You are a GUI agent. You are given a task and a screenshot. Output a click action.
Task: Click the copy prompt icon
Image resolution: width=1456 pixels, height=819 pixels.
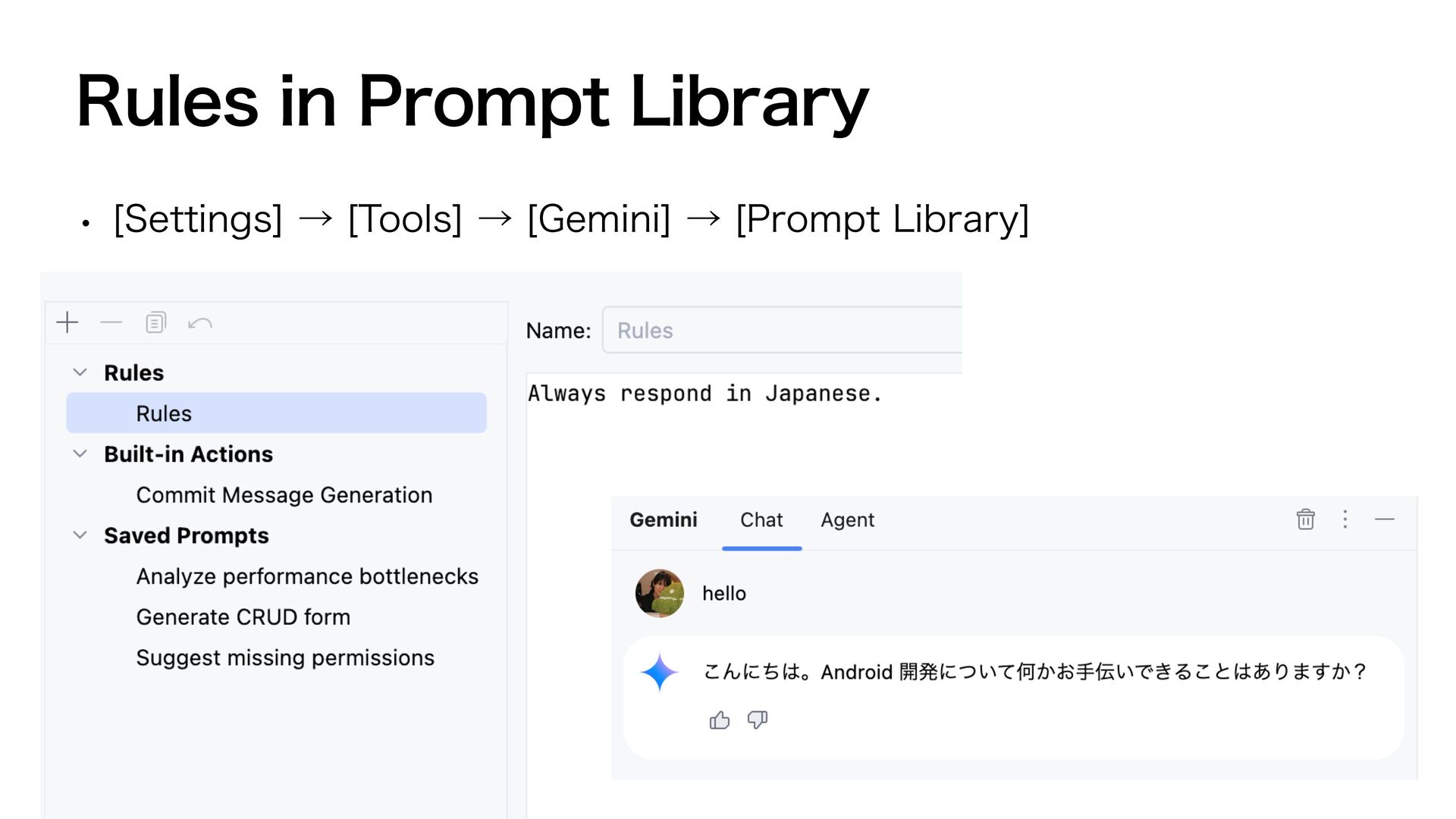coord(155,323)
